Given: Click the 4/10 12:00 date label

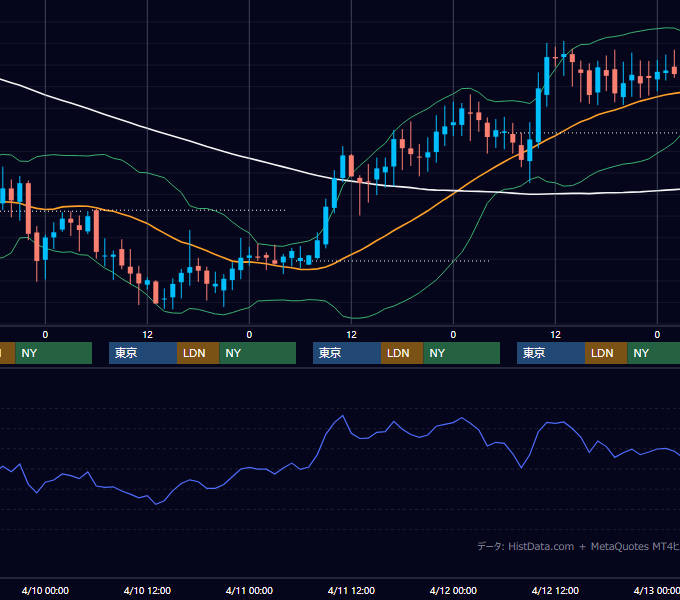Looking at the screenshot, I should [x=147, y=590].
